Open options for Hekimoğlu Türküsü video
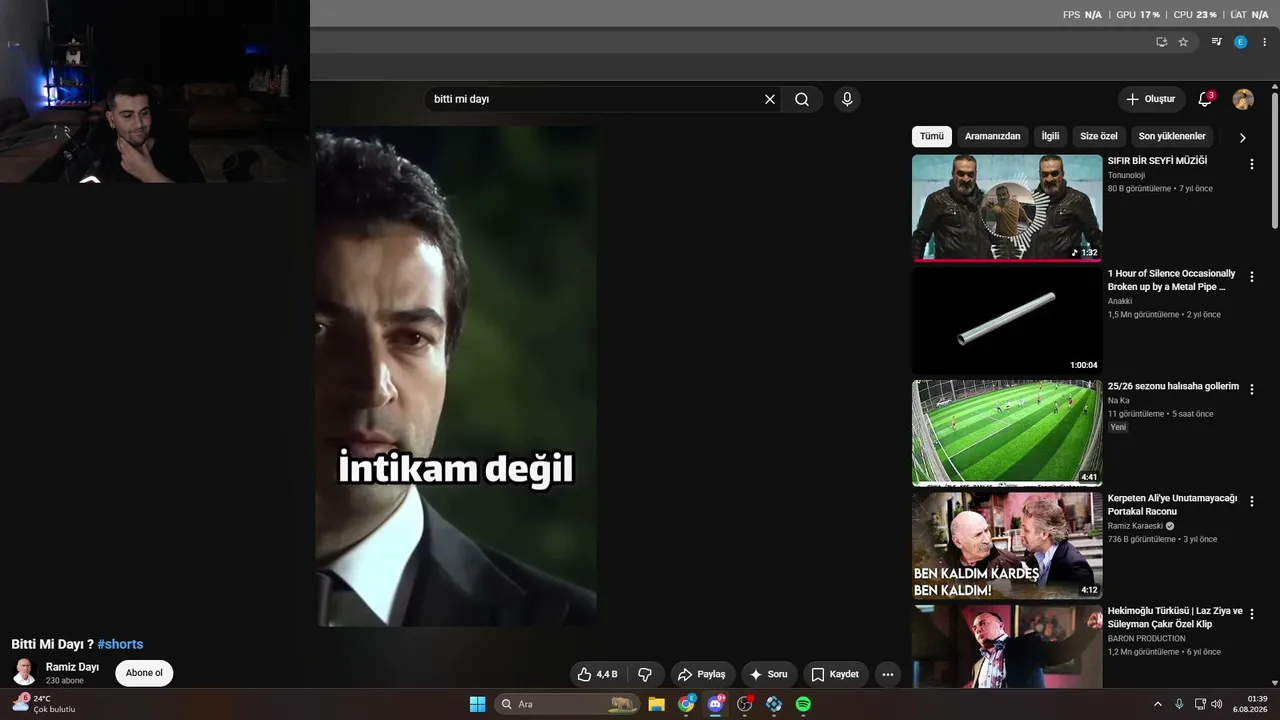This screenshot has width=1280, height=720. pos(1252,614)
